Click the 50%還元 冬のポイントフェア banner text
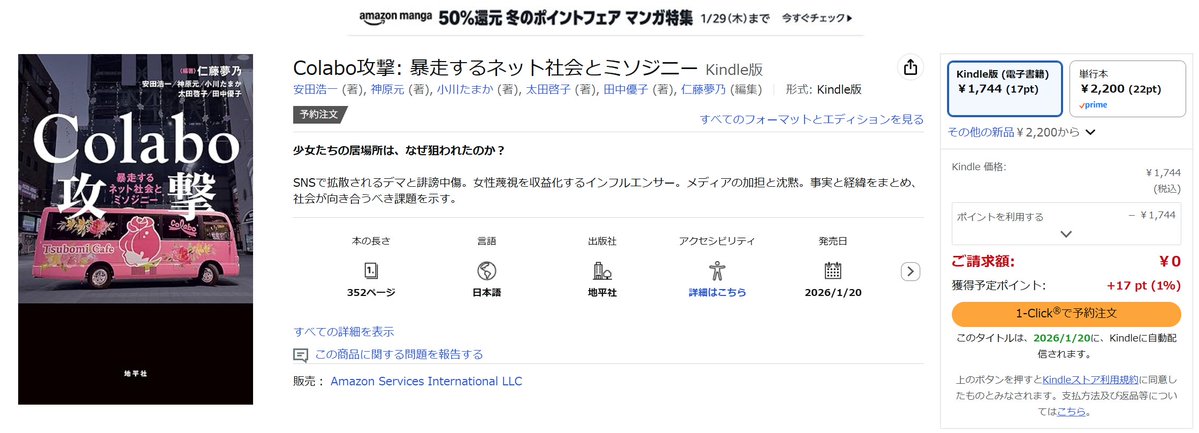 coord(567,18)
